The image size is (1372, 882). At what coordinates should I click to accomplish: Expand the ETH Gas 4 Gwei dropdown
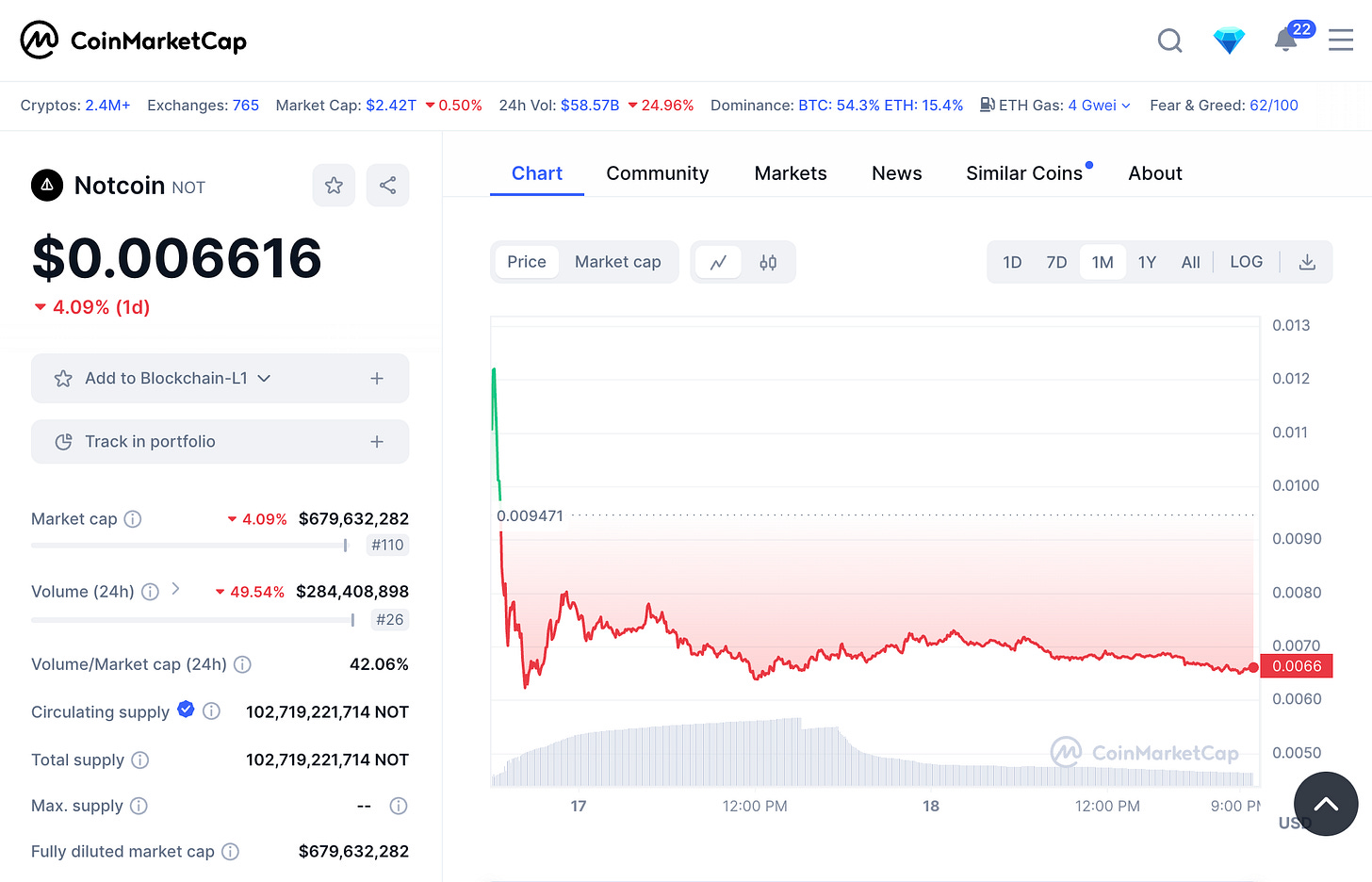[x=1099, y=106]
